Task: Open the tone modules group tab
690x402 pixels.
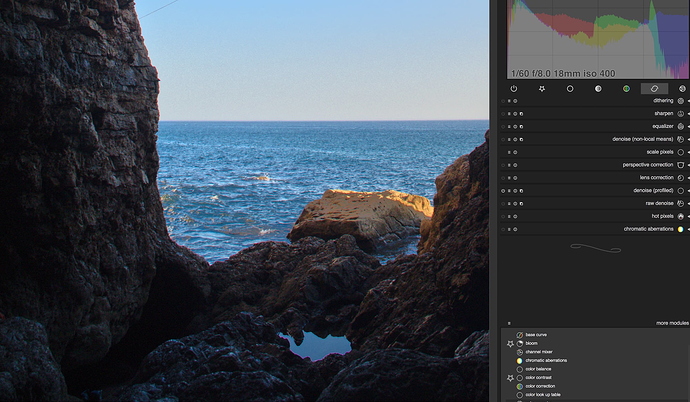Action: pyautogui.click(x=598, y=88)
